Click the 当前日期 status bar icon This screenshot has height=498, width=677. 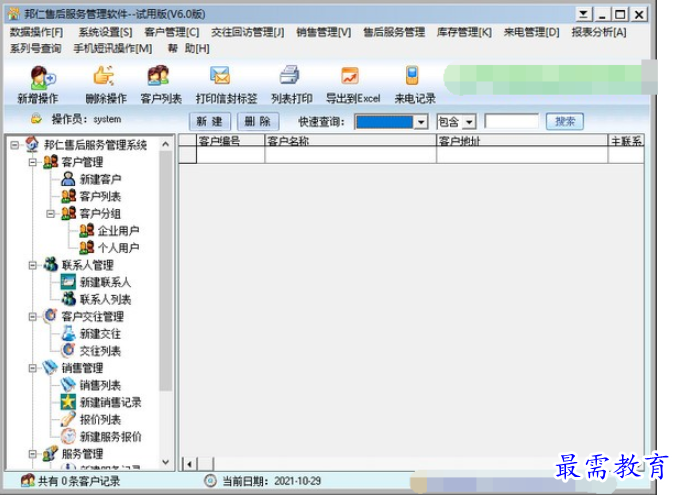click(x=210, y=481)
